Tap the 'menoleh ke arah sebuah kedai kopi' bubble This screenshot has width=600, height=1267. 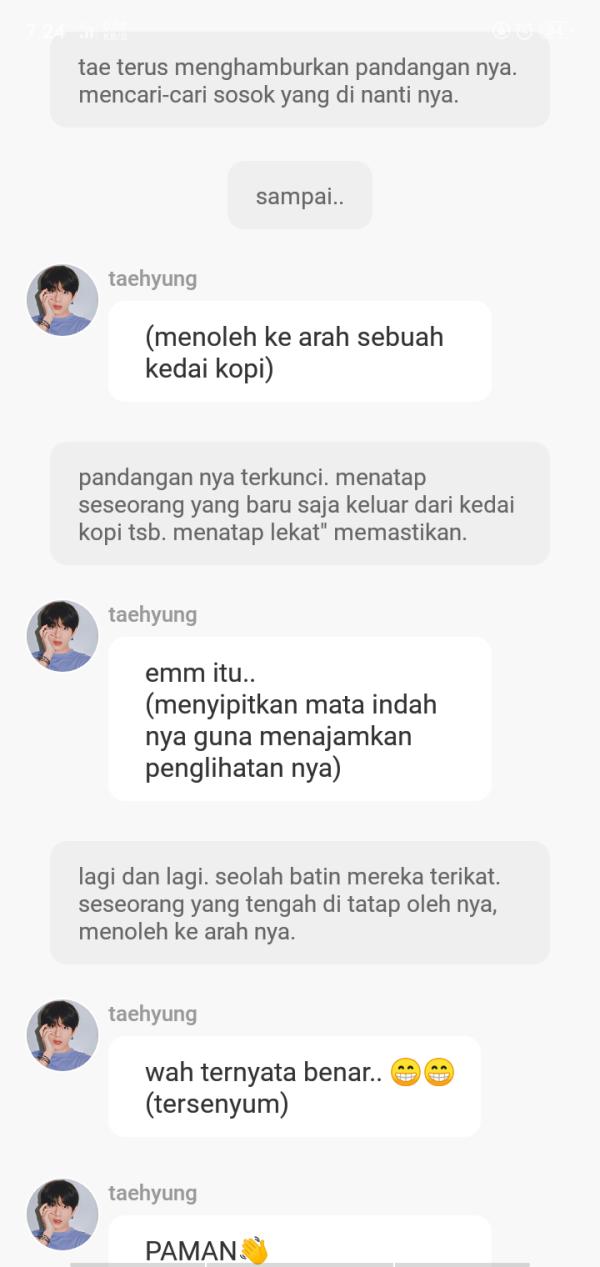[x=300, y=352]
